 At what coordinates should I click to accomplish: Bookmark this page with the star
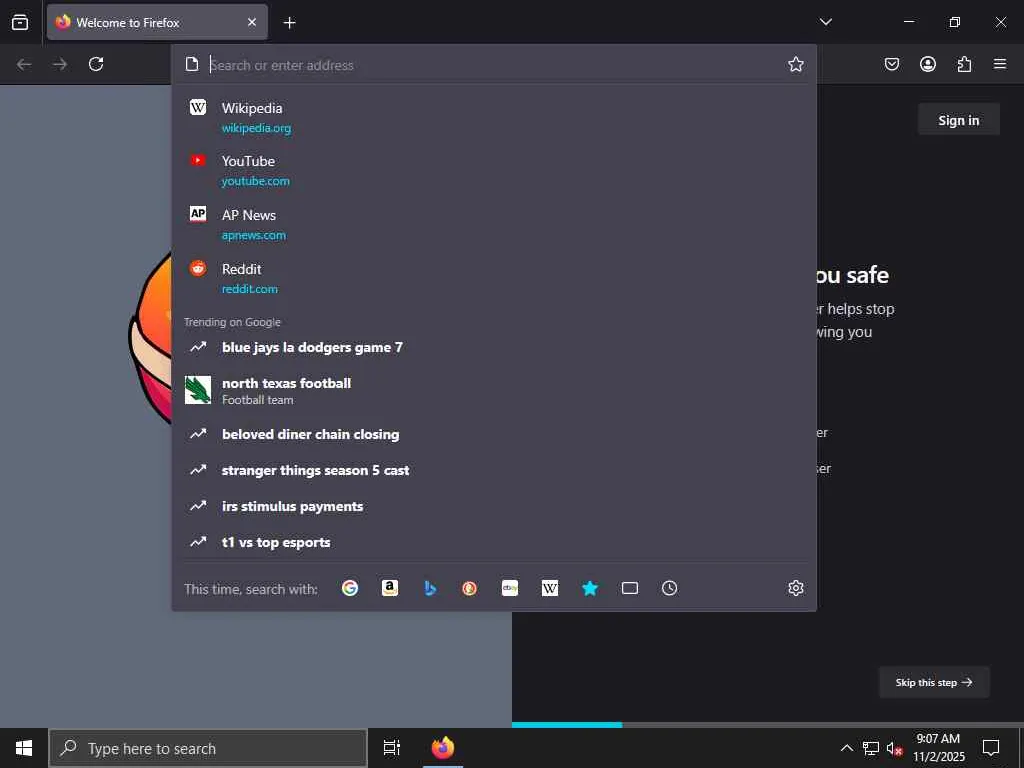(x=795, y=64)
